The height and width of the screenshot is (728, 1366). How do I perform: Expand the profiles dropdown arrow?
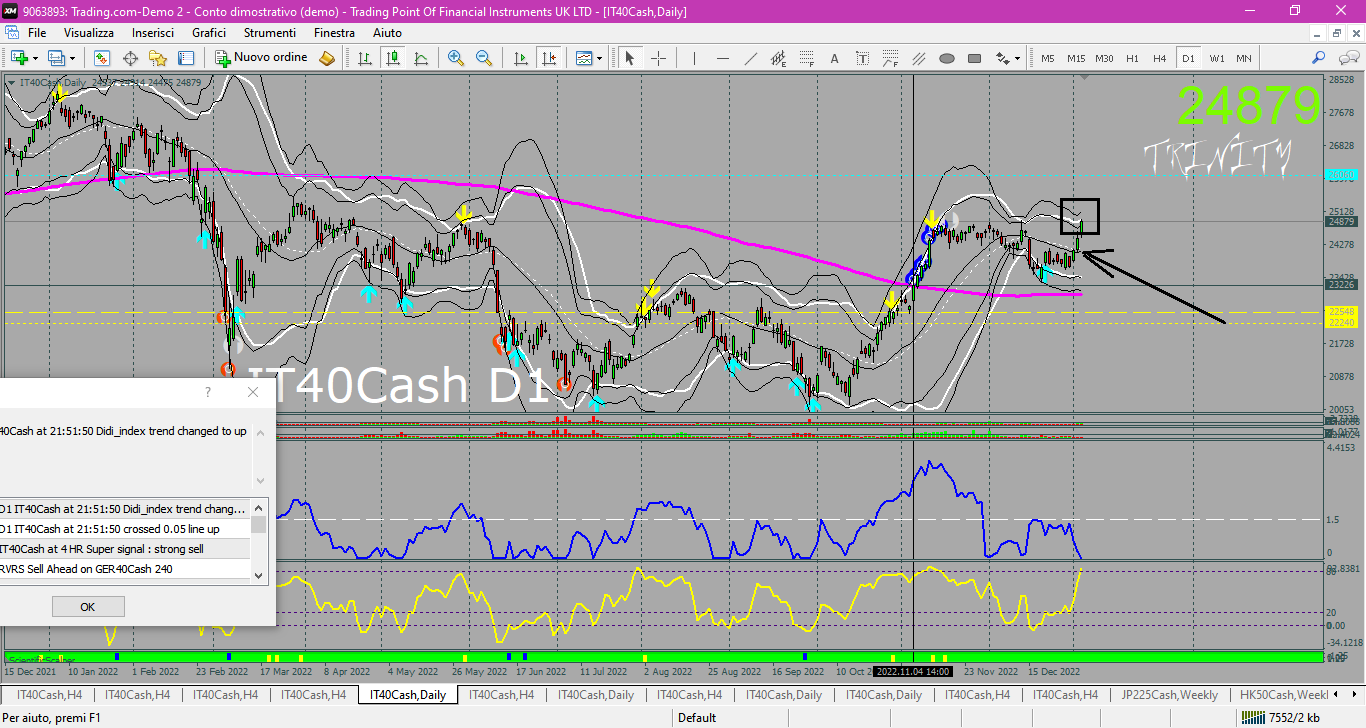(72, 58)
